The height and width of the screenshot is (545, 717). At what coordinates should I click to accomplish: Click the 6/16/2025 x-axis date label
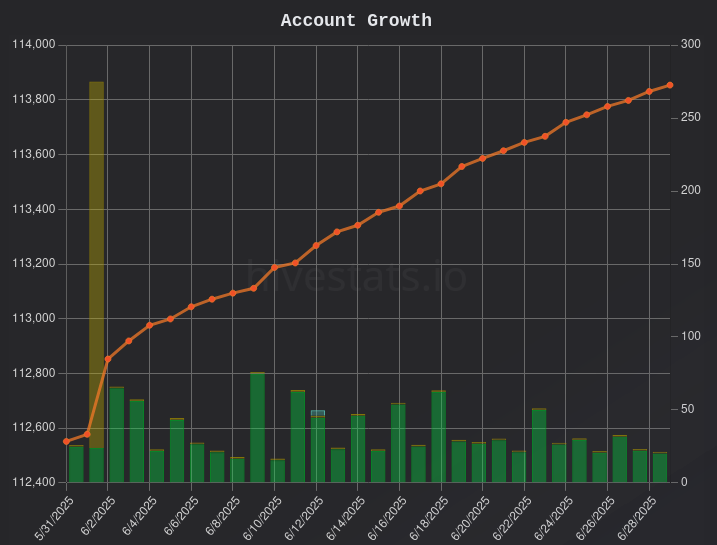point(388,518)
